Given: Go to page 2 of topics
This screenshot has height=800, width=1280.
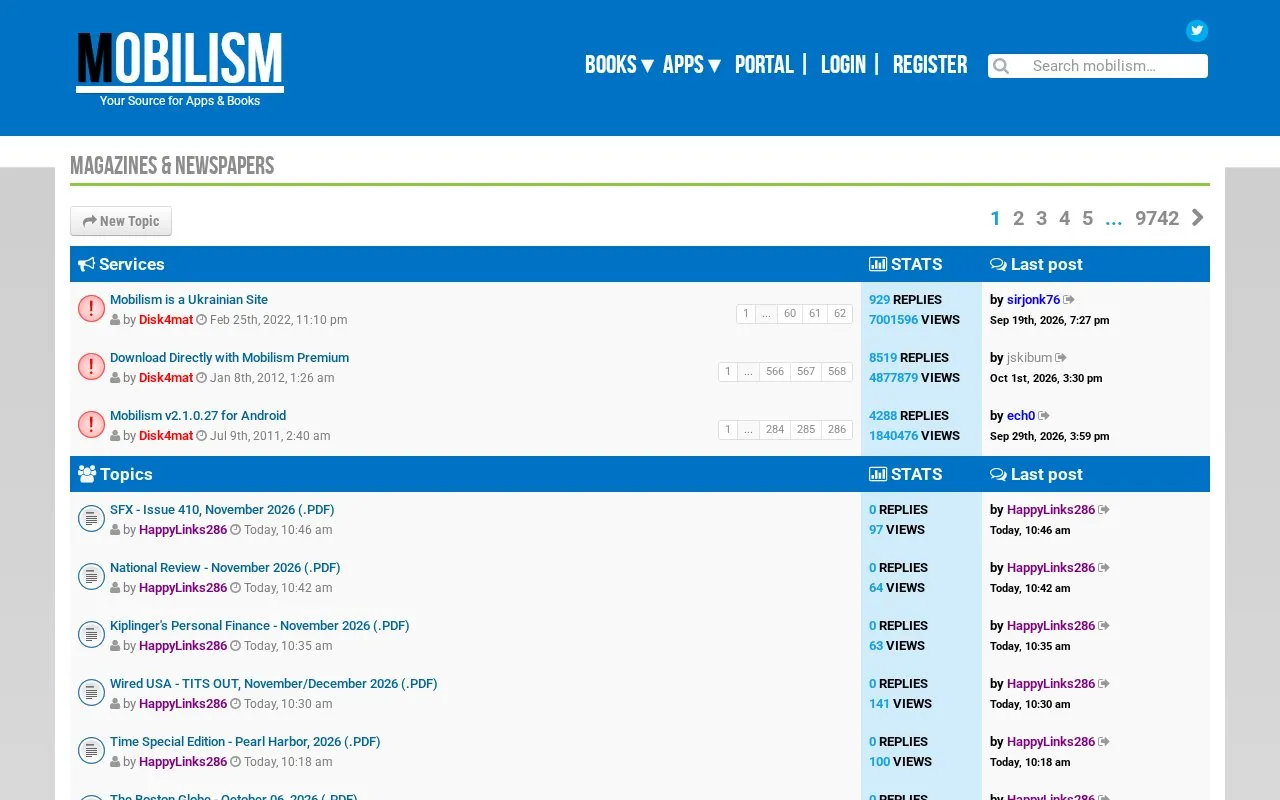Looking at the screenshot, I should [1018, 218].
